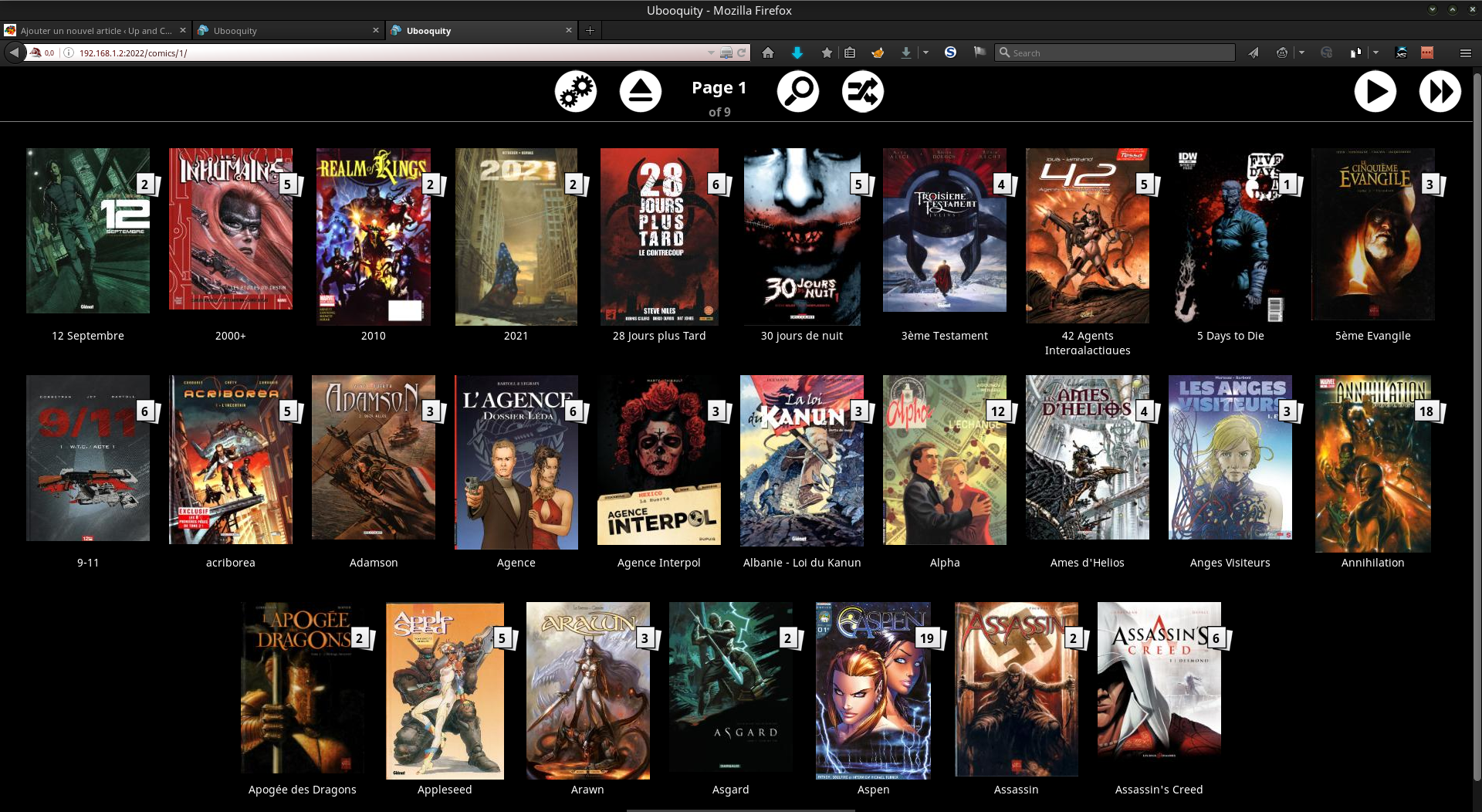
Task: Click the shuffle random icon
Action: point(863,92)
